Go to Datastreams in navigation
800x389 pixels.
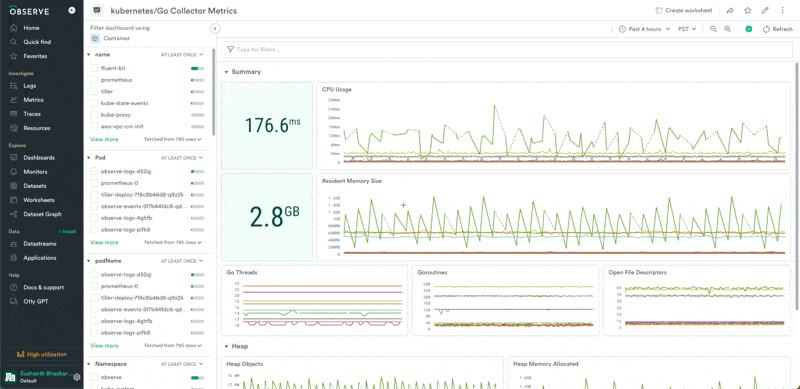40,244
